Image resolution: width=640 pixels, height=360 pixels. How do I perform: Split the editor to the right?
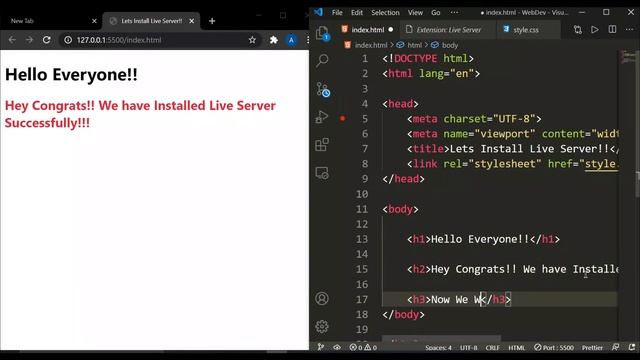612,29
